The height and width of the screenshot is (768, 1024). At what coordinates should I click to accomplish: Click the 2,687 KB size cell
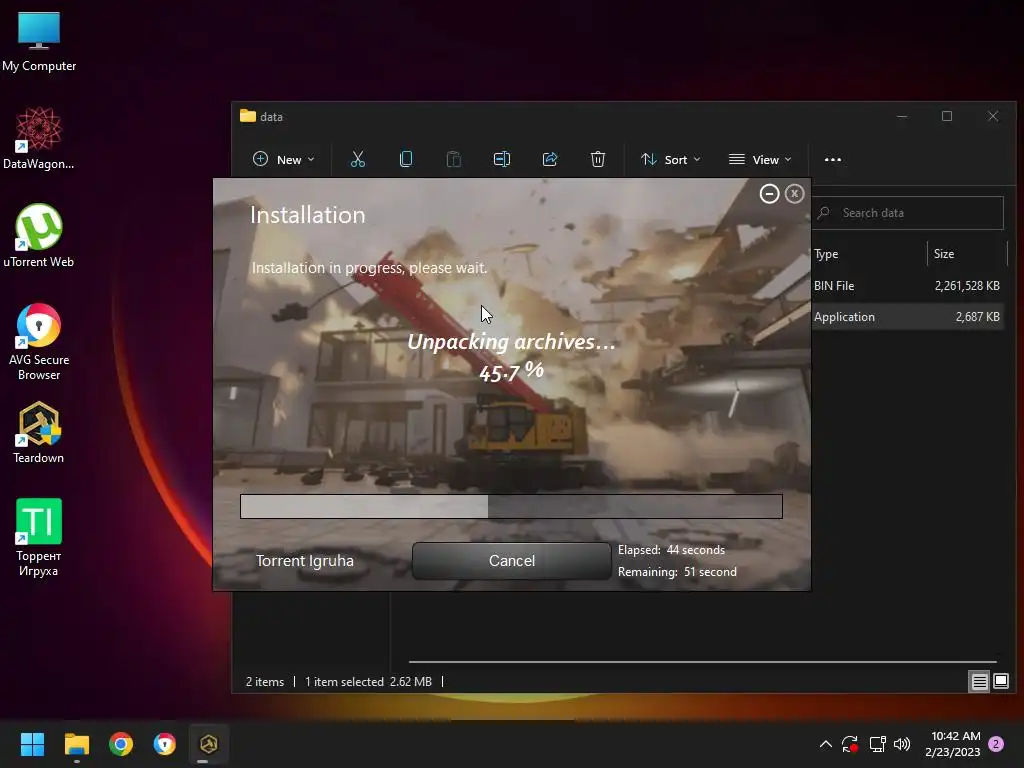977,317
